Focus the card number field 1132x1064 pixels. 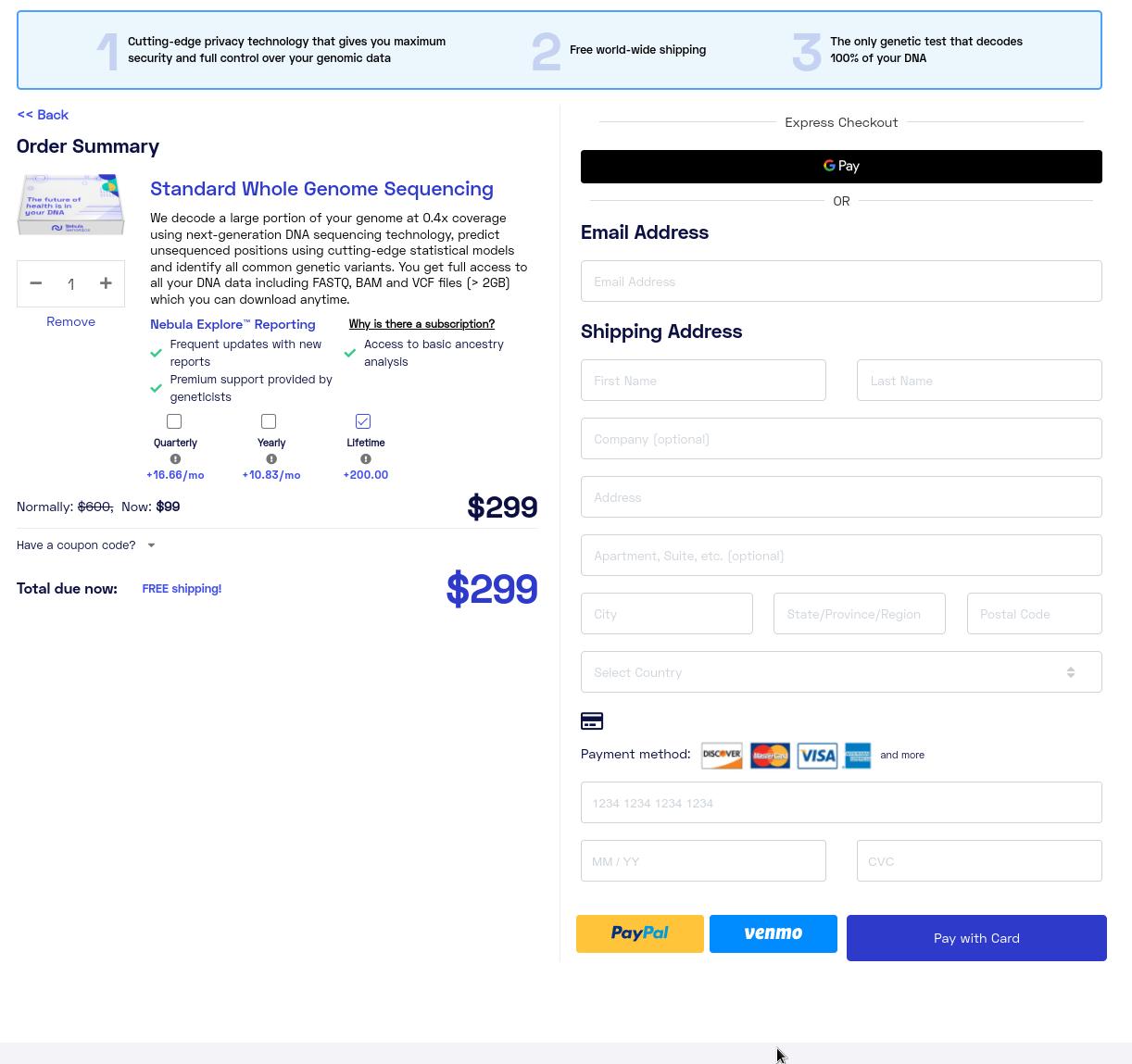[x=841, y=803]
